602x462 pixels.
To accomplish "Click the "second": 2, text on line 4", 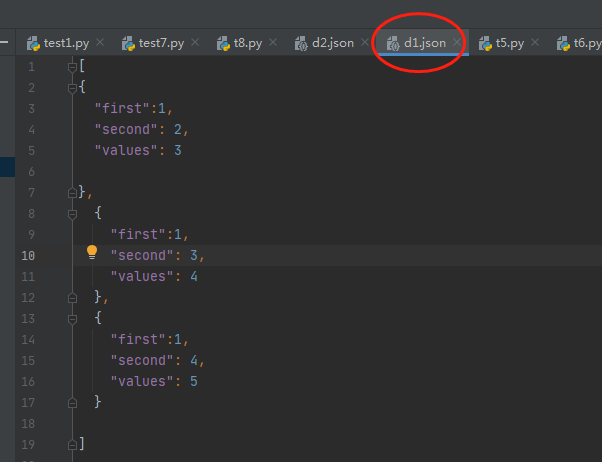I will [142, 129].
